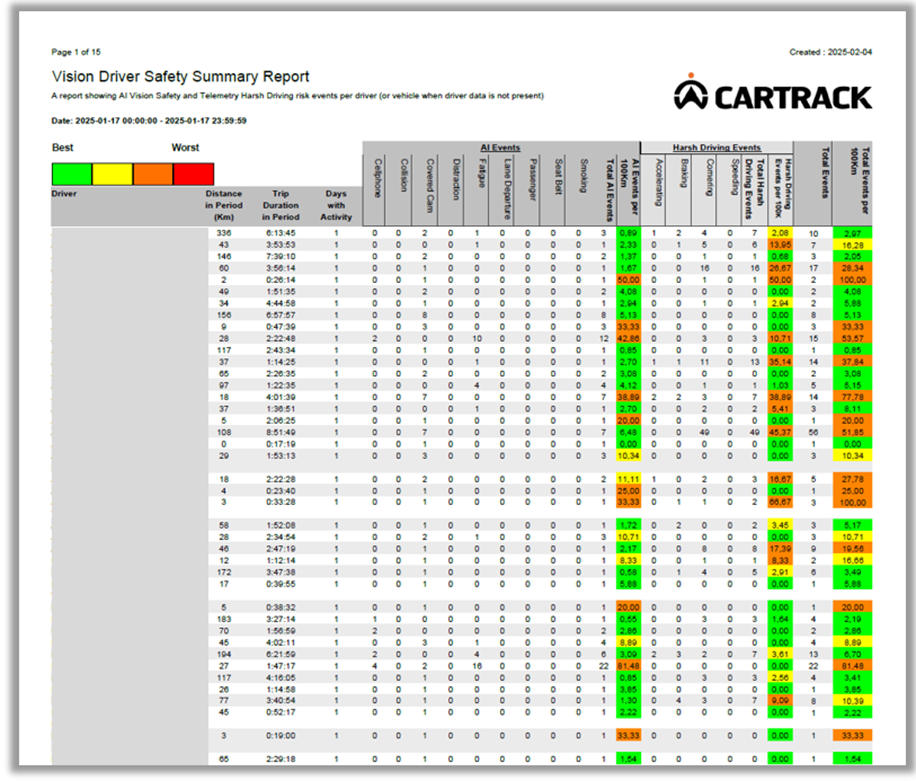This screenshot has width=916, height=781.
Task: Click the 'Total AI Events' column header
Action: pyautogui.click(x=609, y=190)
